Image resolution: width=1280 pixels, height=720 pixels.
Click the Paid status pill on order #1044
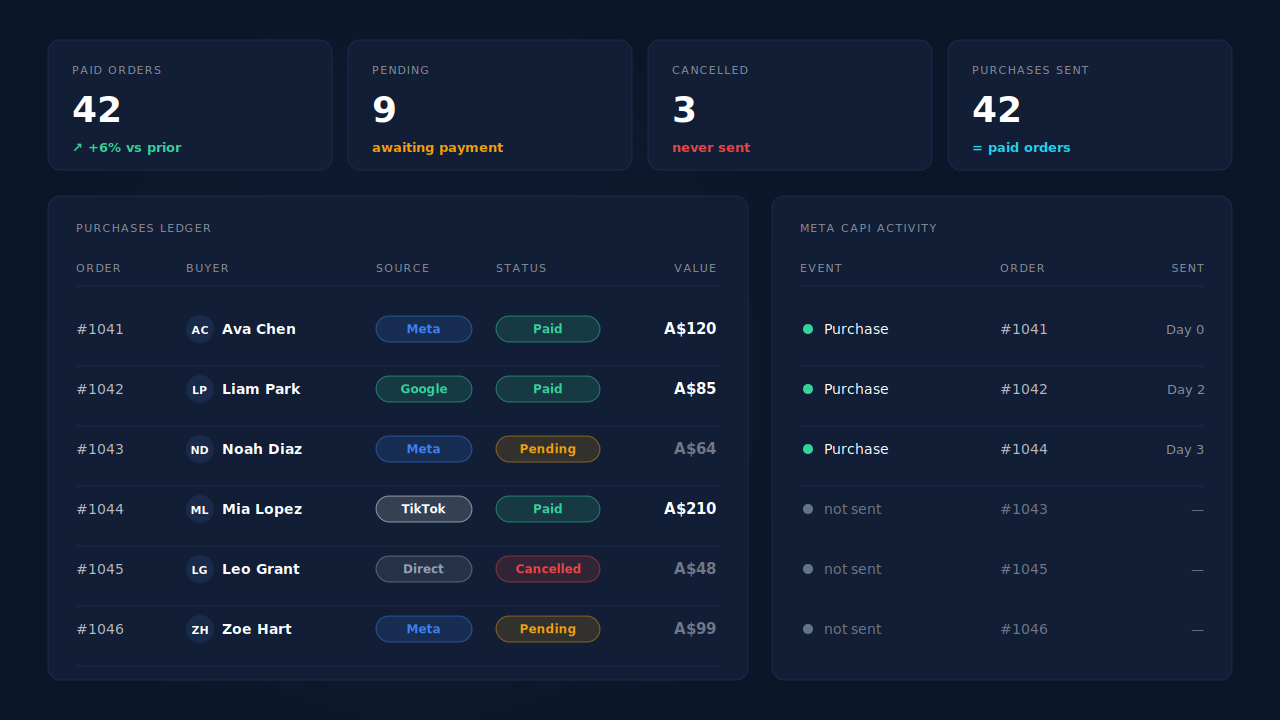(548, 509)
